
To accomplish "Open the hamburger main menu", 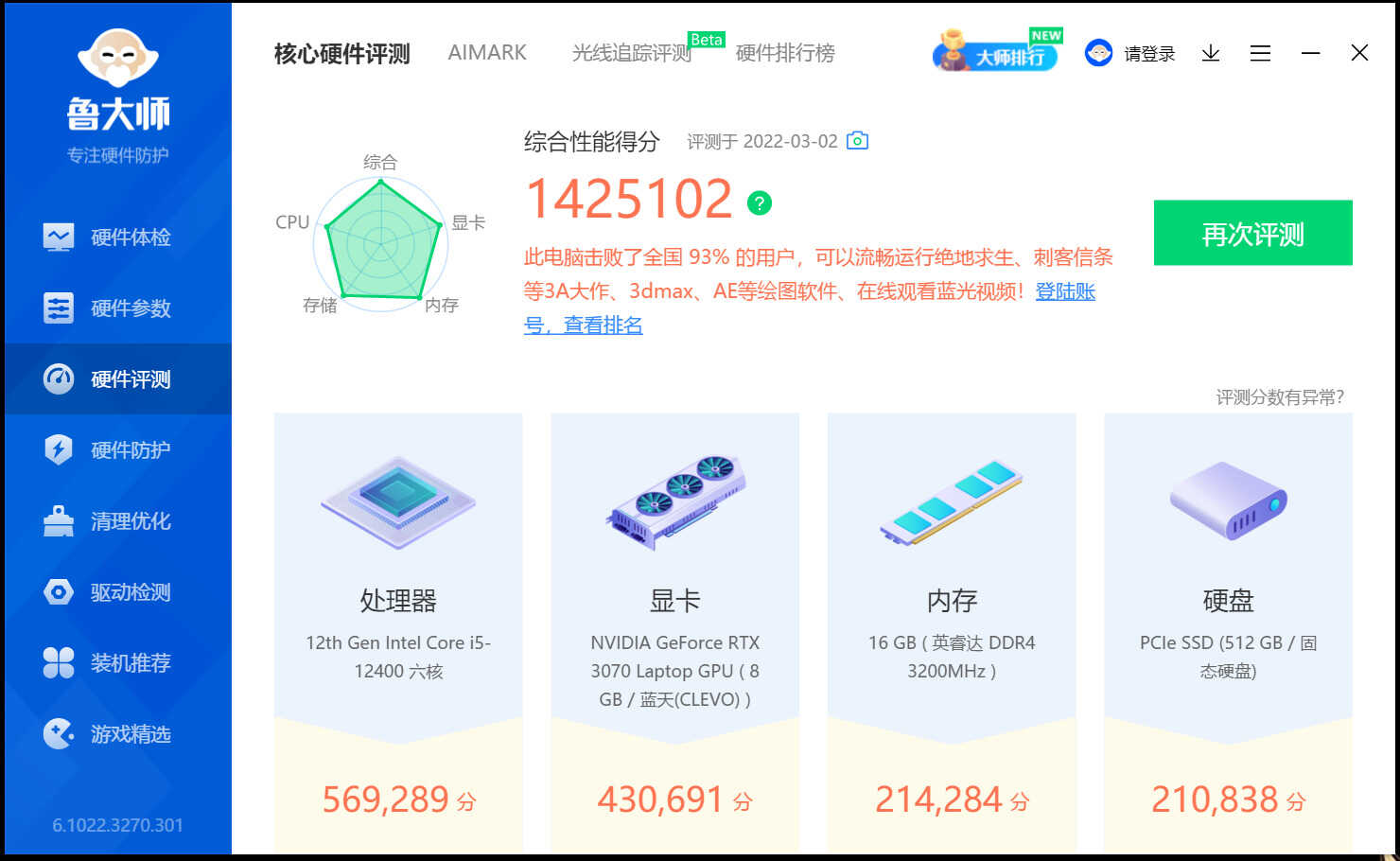I will [1260, 53].
